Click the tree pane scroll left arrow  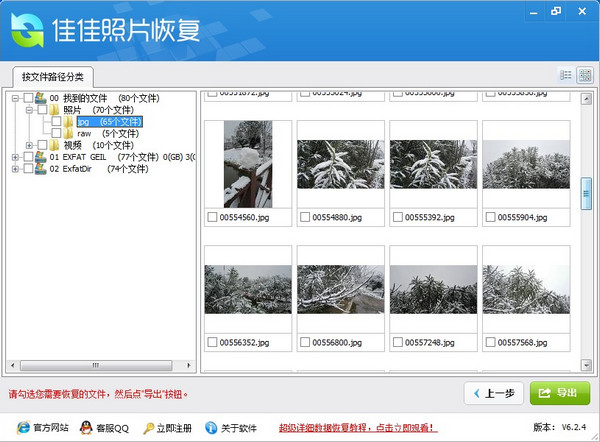13,365
